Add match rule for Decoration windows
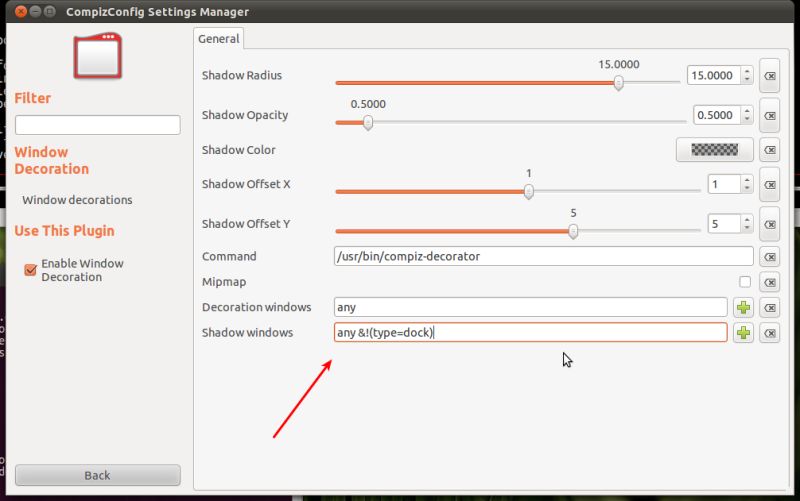 [743, 308]
